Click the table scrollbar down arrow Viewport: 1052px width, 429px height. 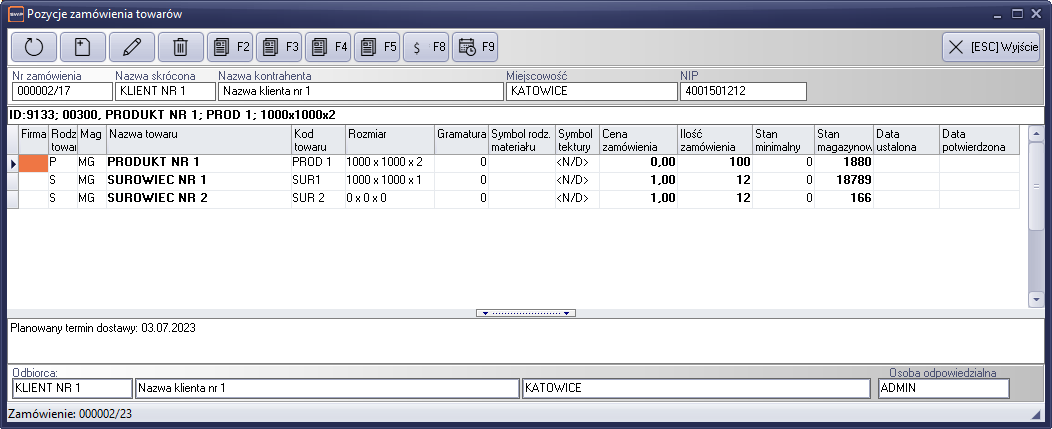(1036, 300)
